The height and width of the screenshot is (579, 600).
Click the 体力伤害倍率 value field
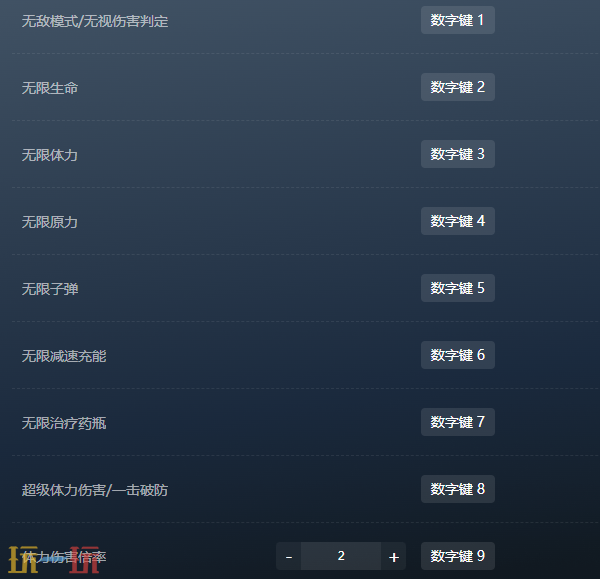click(341, 556)
